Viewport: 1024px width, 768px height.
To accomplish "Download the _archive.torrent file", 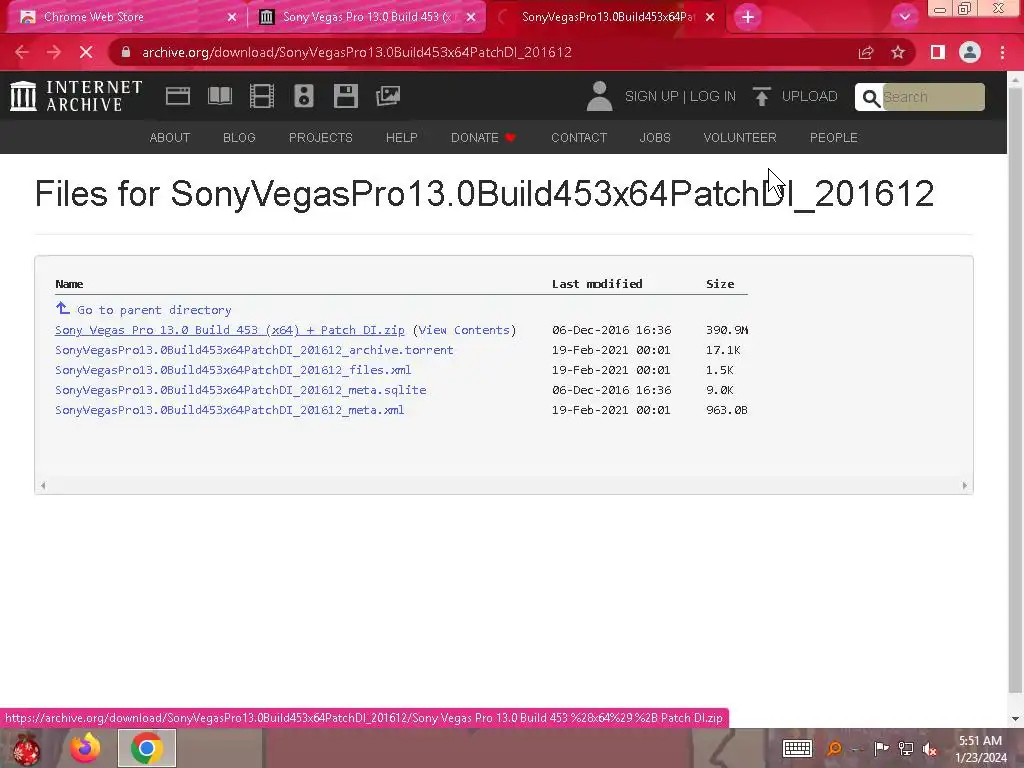I will point(254,350).
